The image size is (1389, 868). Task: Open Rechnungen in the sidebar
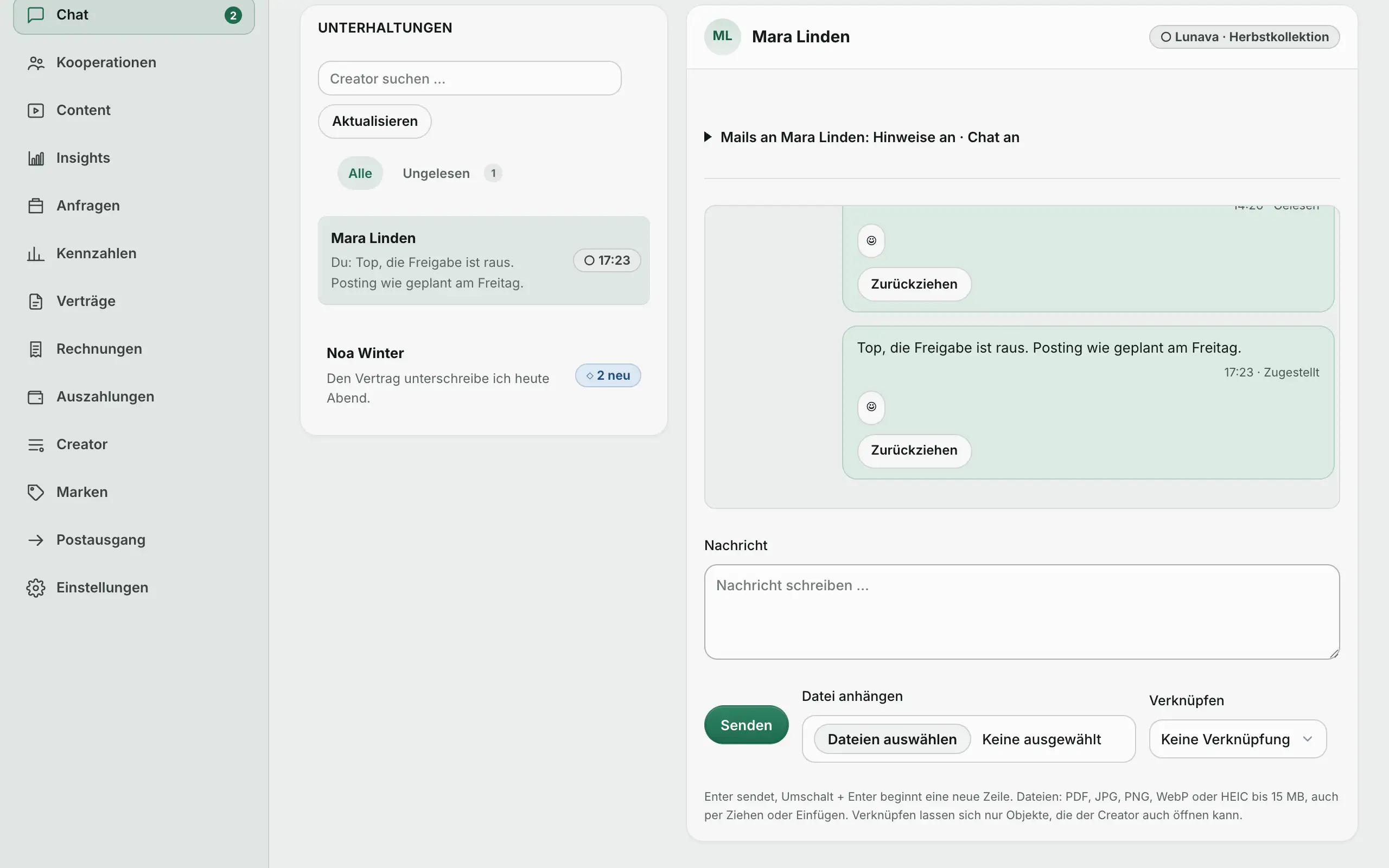click(133, 349)
